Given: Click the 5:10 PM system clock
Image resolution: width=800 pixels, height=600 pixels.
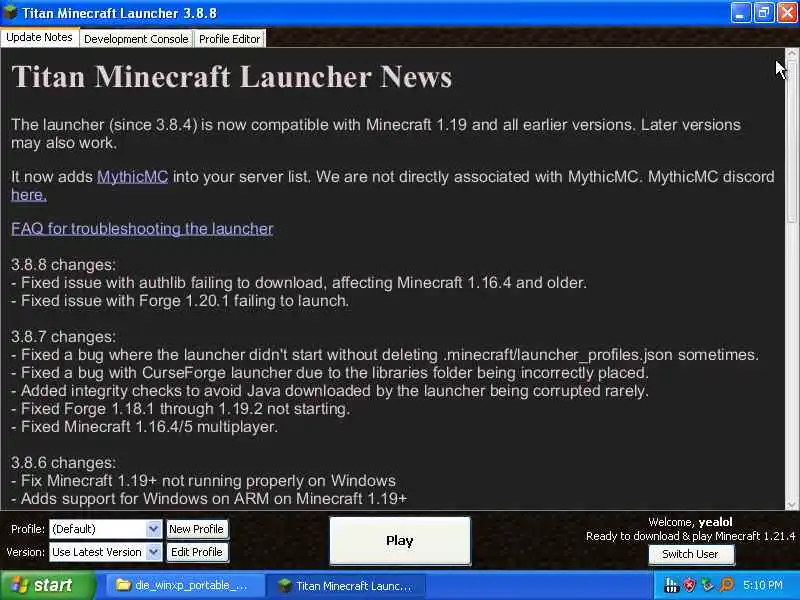Looking at the screenshot, I should point(763,585).
